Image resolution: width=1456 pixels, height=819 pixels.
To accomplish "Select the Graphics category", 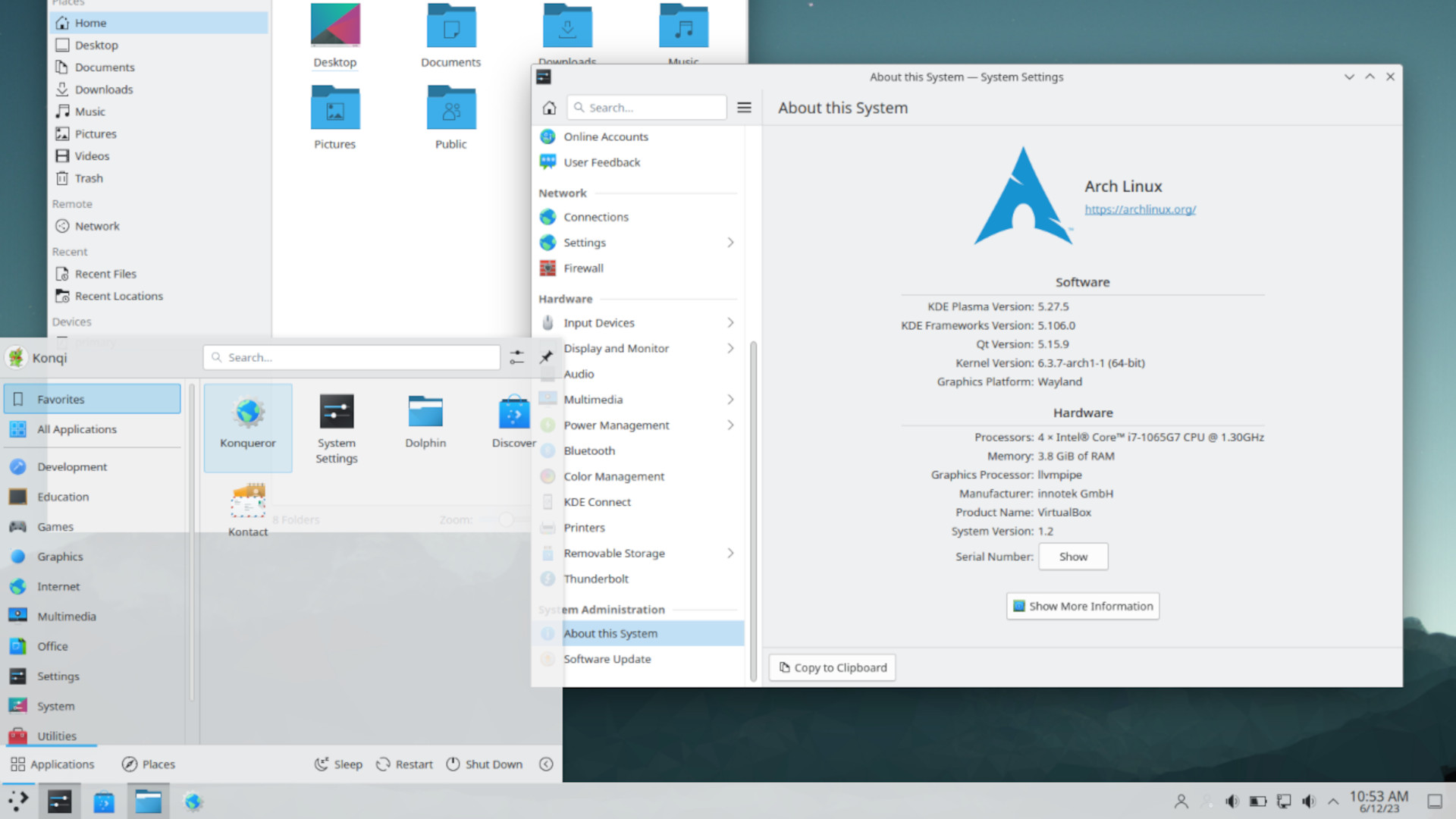I will pyautogui.click(x=93, y=557).
